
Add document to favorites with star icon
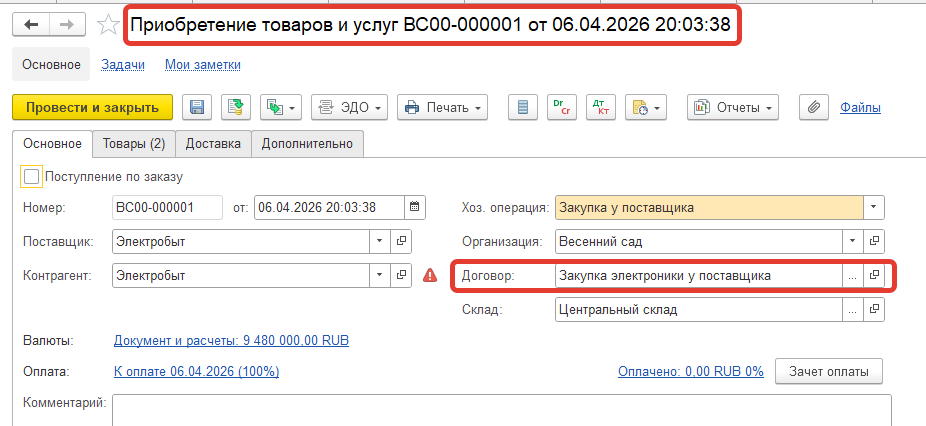(109, 24)
